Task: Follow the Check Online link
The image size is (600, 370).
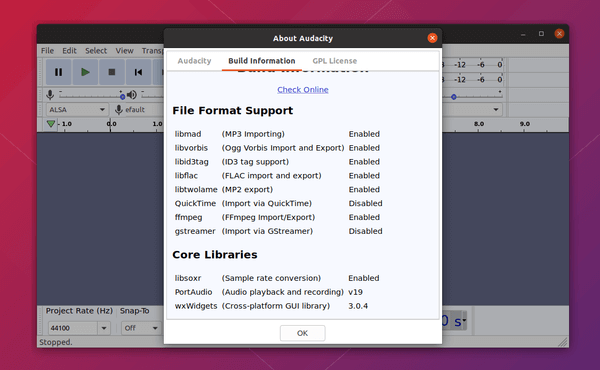Action: [303, 90]
